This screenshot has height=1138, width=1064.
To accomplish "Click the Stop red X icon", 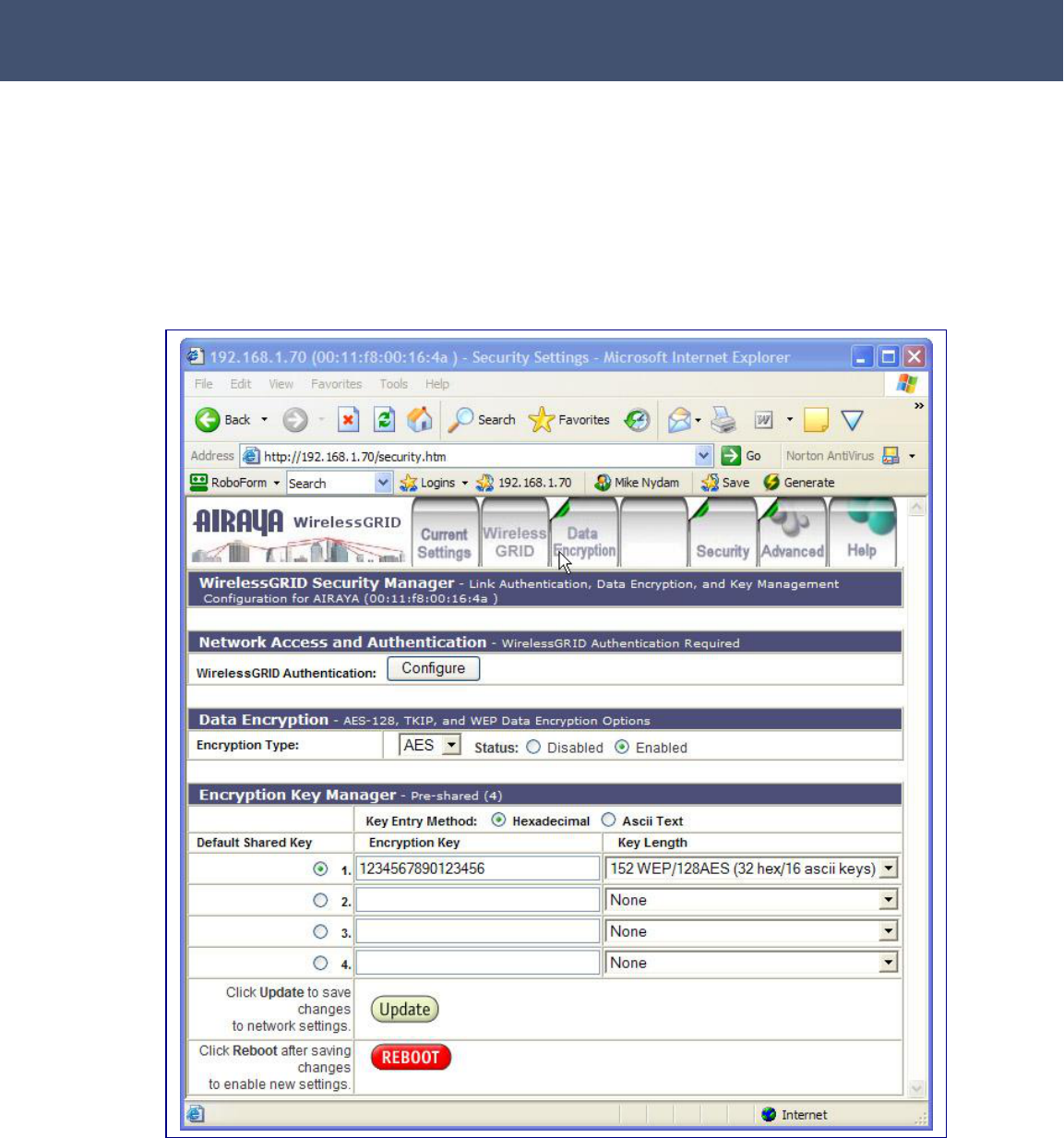I will tap(347, 420).
